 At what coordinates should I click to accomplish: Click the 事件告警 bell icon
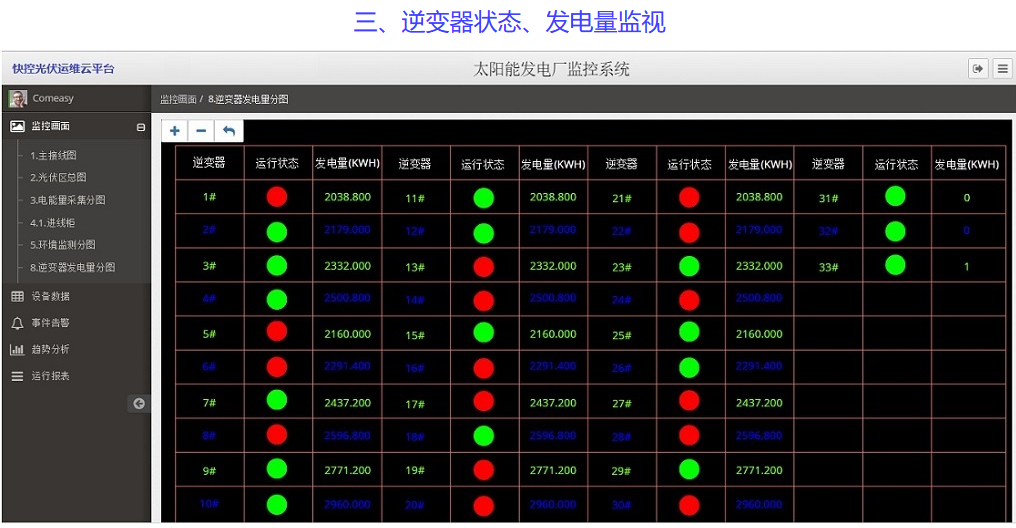point(17,323)
